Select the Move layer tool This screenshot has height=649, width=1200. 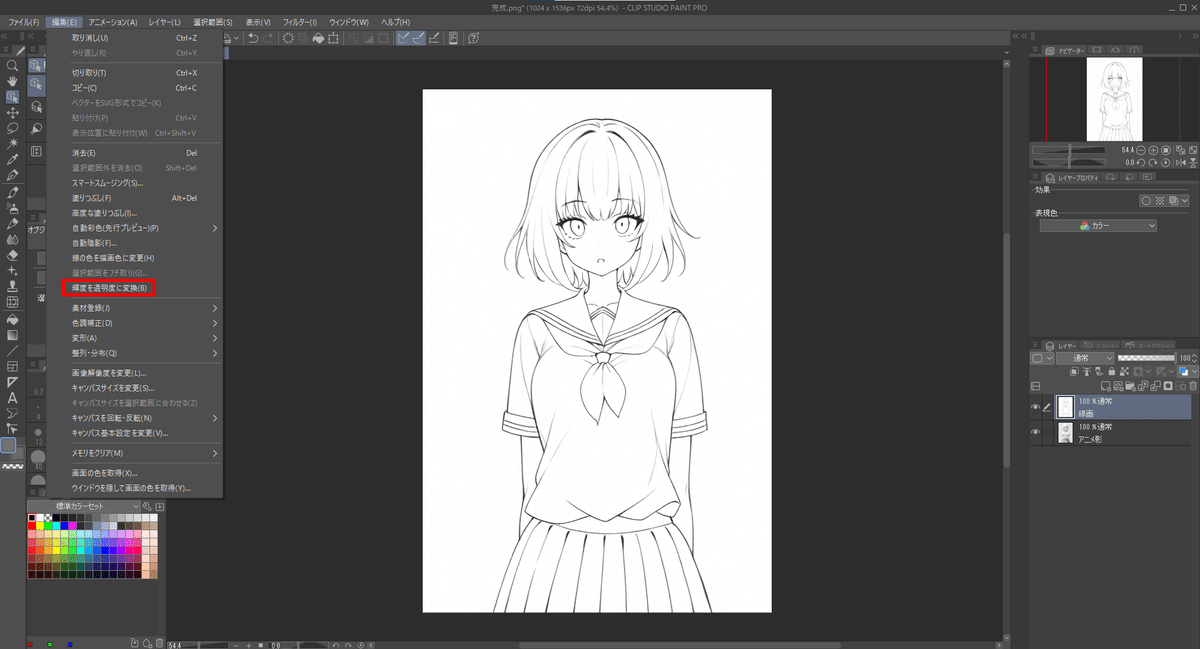[x=12, y=112]
